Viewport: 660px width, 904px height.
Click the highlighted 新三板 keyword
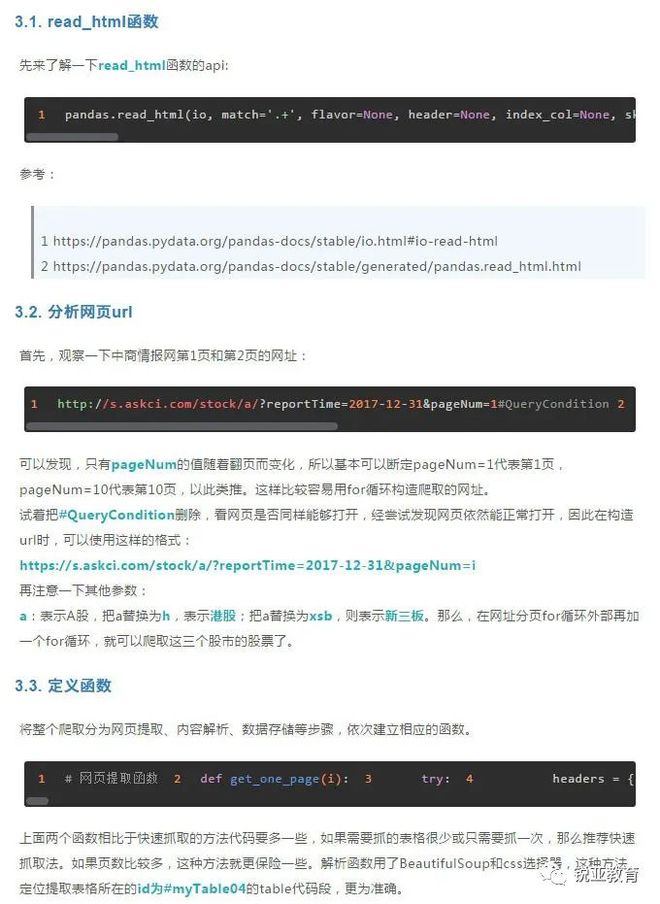coord(404,616)
